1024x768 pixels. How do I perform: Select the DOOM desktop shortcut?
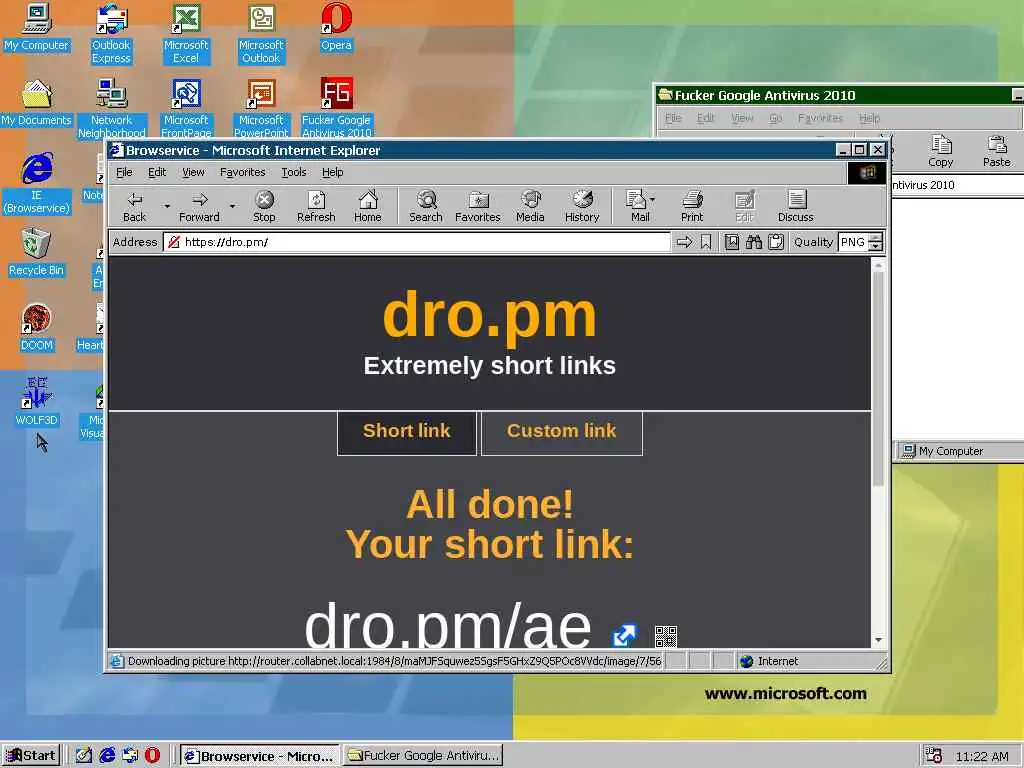pos(37,327)
